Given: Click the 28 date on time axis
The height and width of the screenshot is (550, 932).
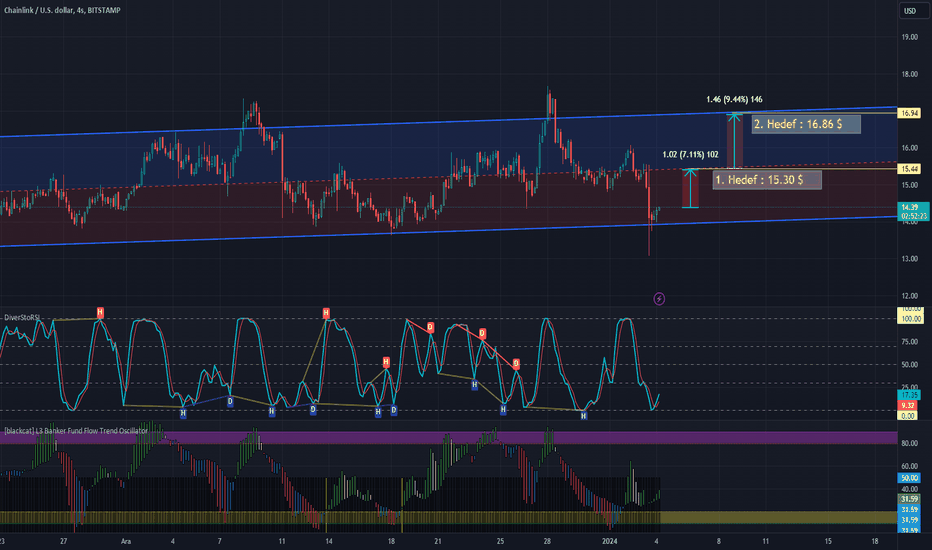Looking at the screenshot, I should click(547, 541).
